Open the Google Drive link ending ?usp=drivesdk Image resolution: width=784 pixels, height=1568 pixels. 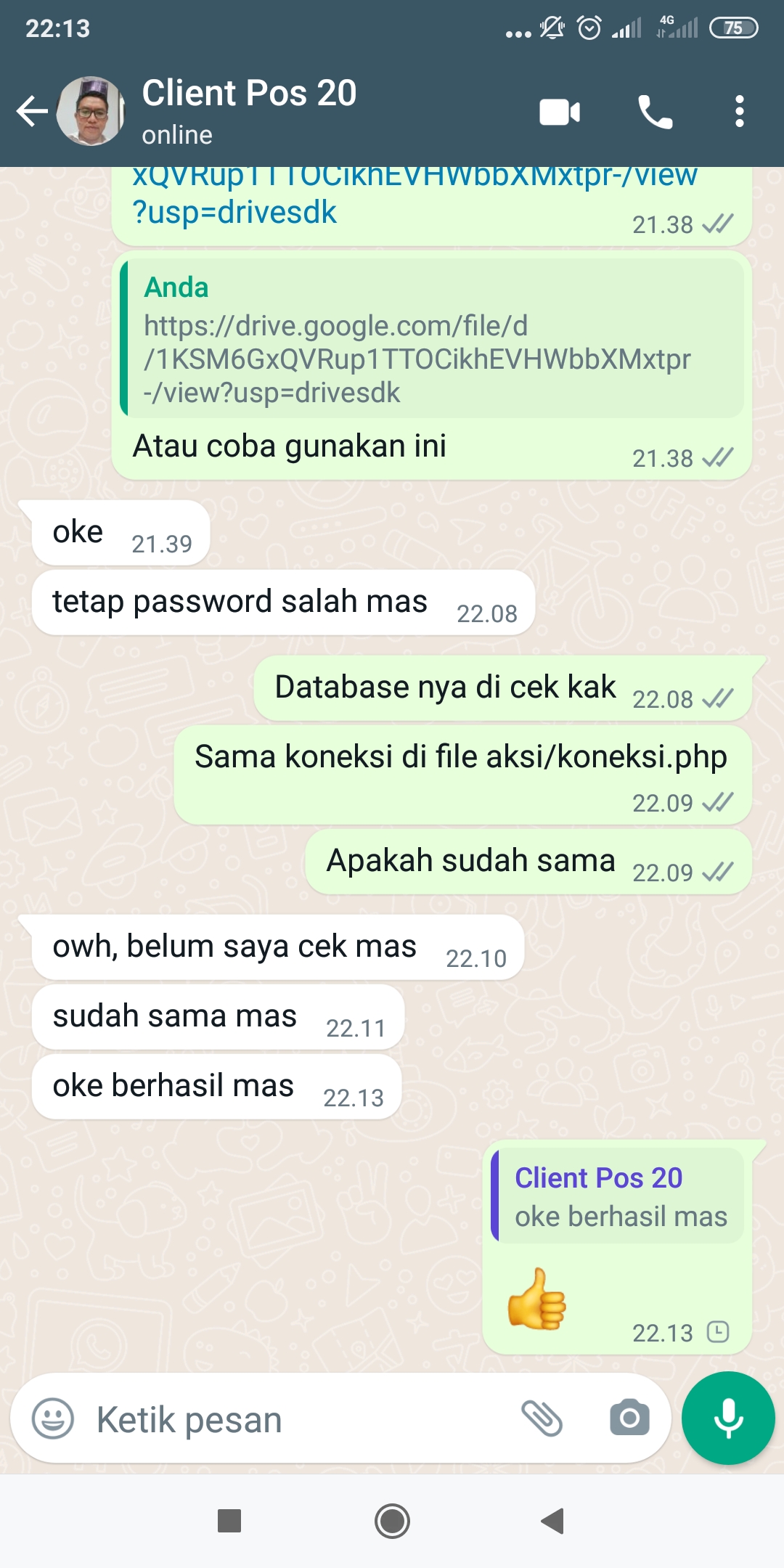(414, 194)
